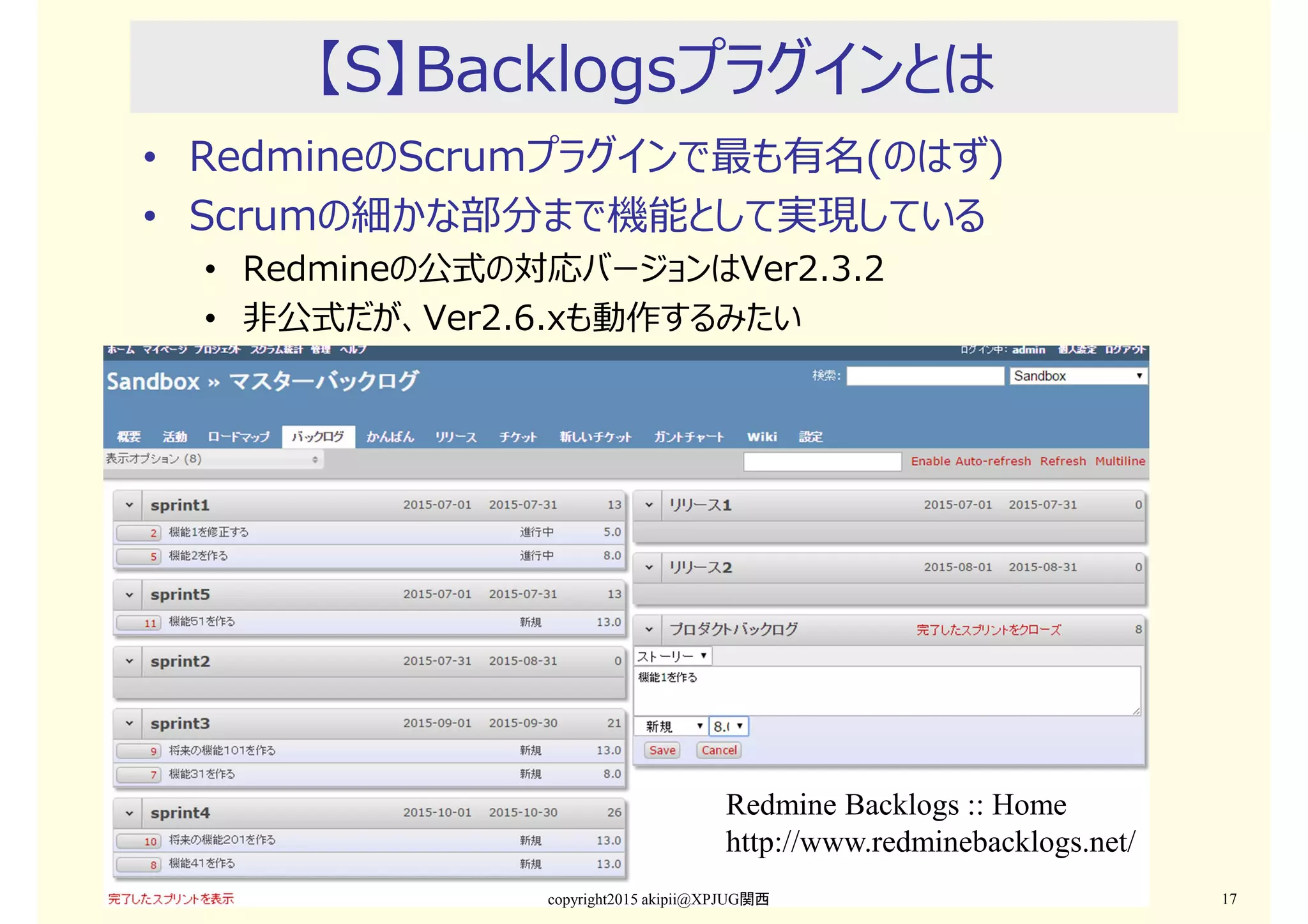Open story ID 5 badge
Screen dimensions: 1308x924
pyautogui.click(x=139, y=556)
